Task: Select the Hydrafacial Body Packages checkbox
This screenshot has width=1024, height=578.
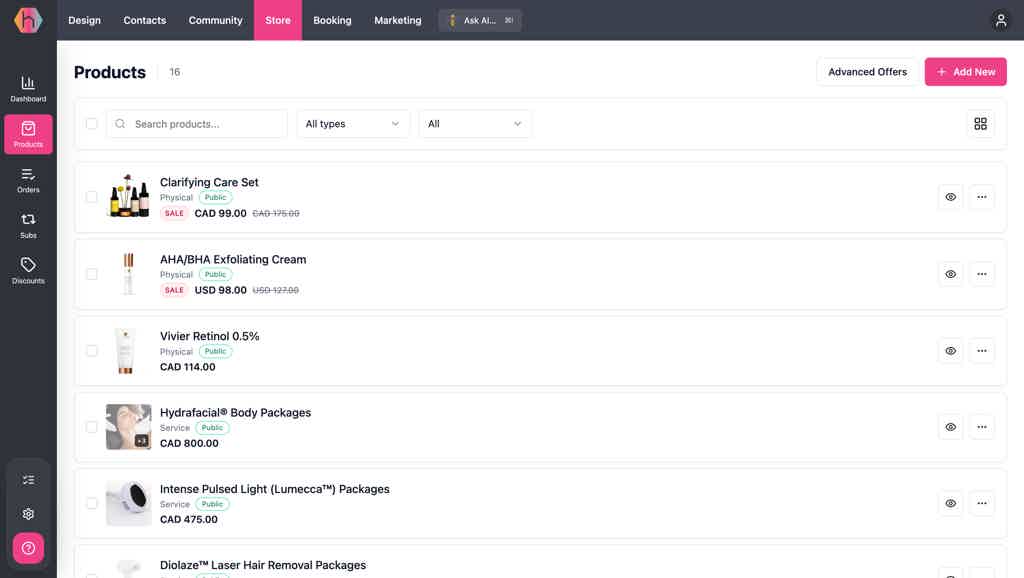Action: pos(91,427)
